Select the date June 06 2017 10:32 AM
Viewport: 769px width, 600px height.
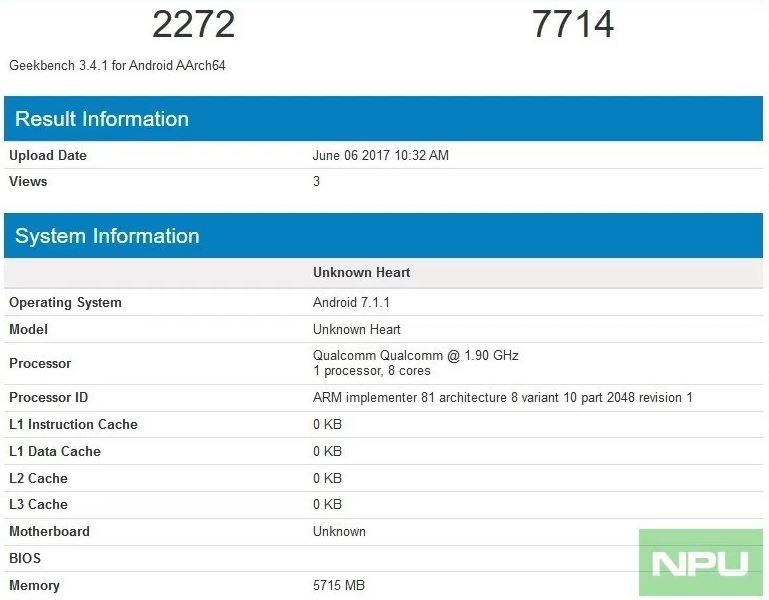(381, 156)
